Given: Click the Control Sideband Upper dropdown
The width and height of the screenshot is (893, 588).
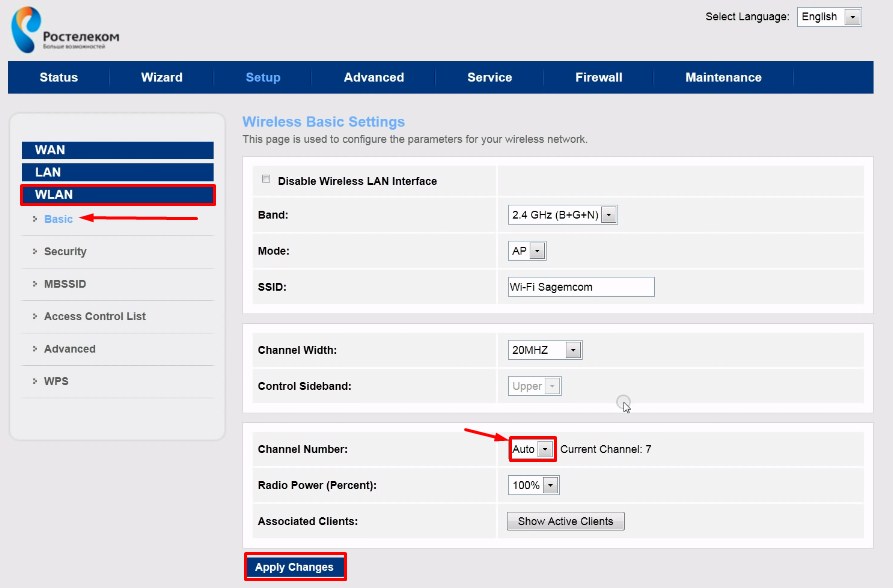Looking at the screenshot, I should point(534,386).
